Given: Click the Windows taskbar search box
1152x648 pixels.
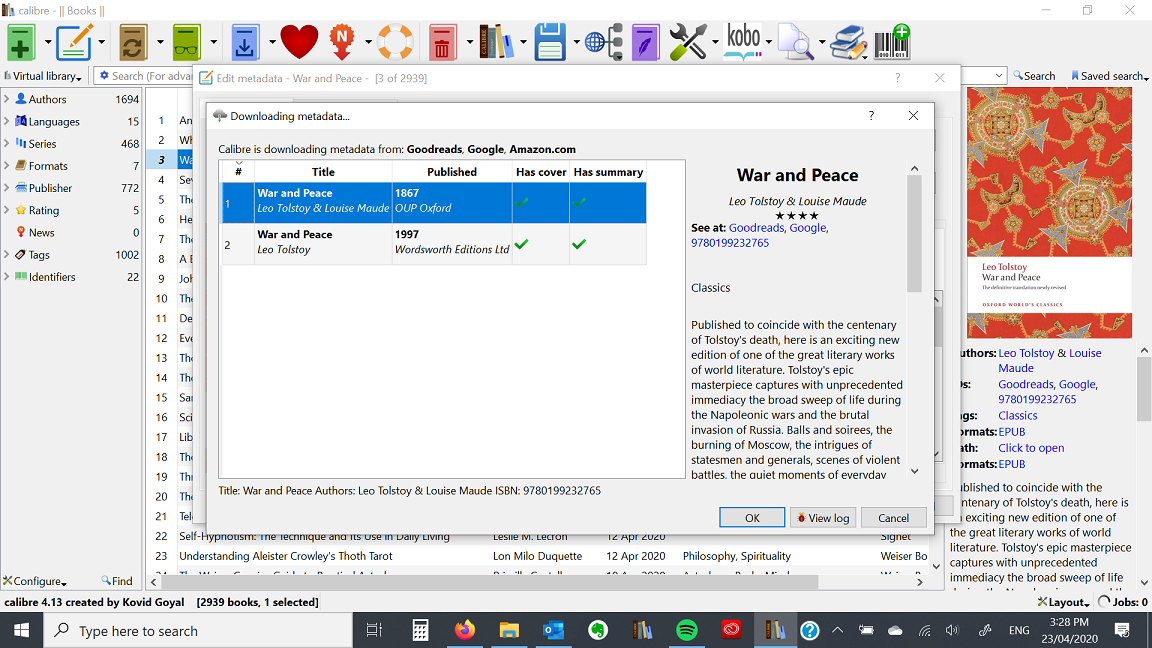Looking at the screenshot, I should 198,630.
